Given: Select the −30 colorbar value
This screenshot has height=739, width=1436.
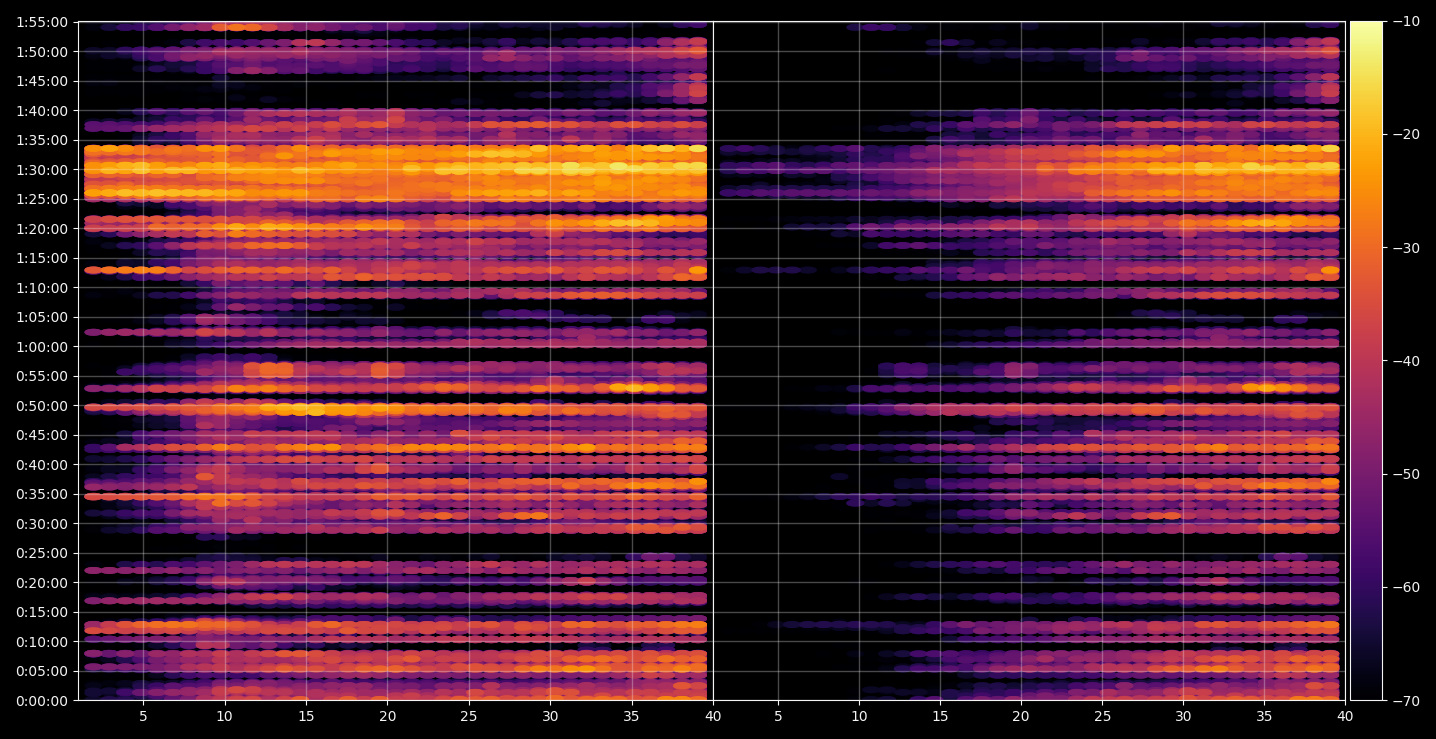Looking at the screenshot, I should click(1406, 248).
